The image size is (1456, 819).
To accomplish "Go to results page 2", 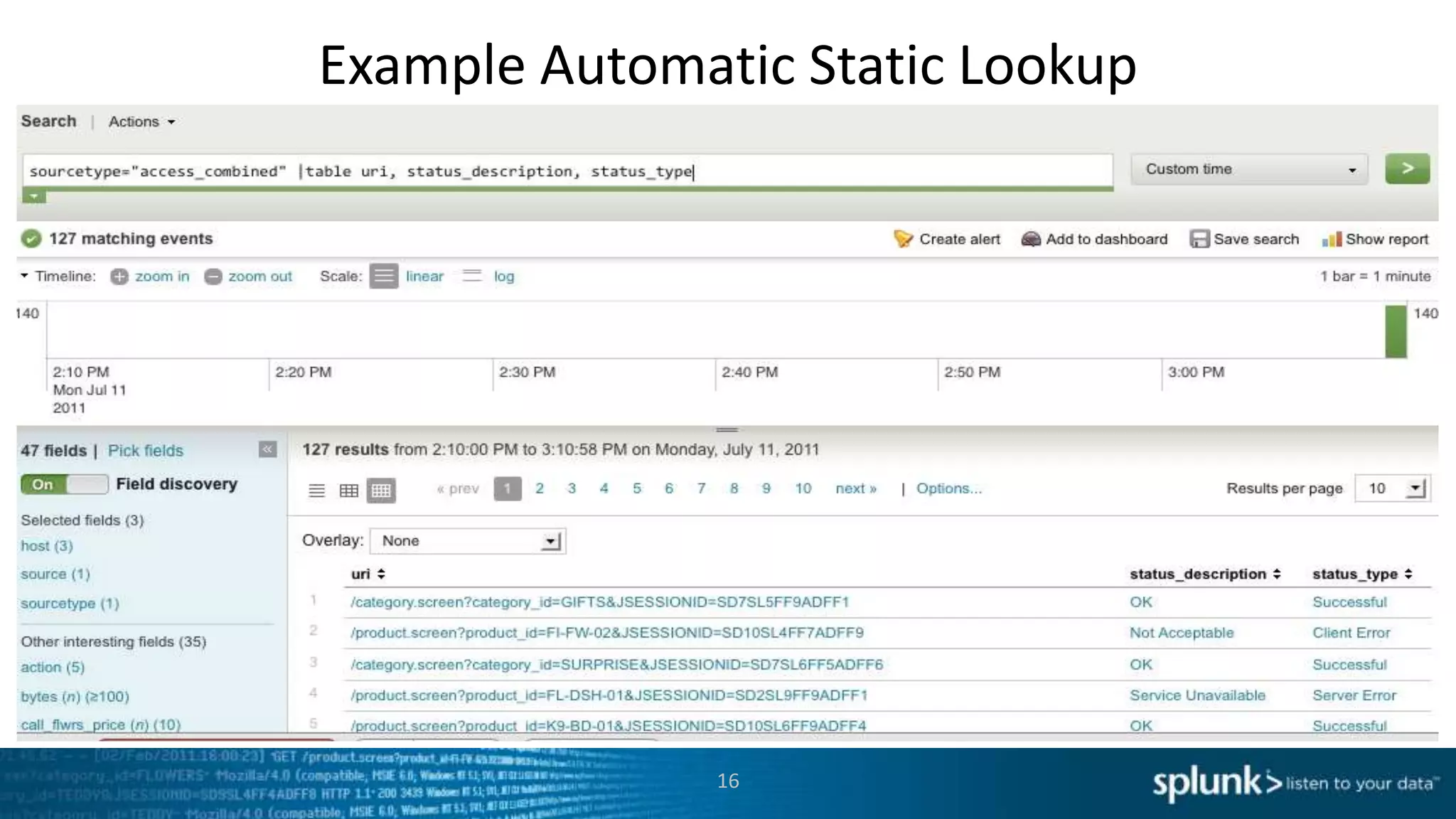I will pos(540,488).
